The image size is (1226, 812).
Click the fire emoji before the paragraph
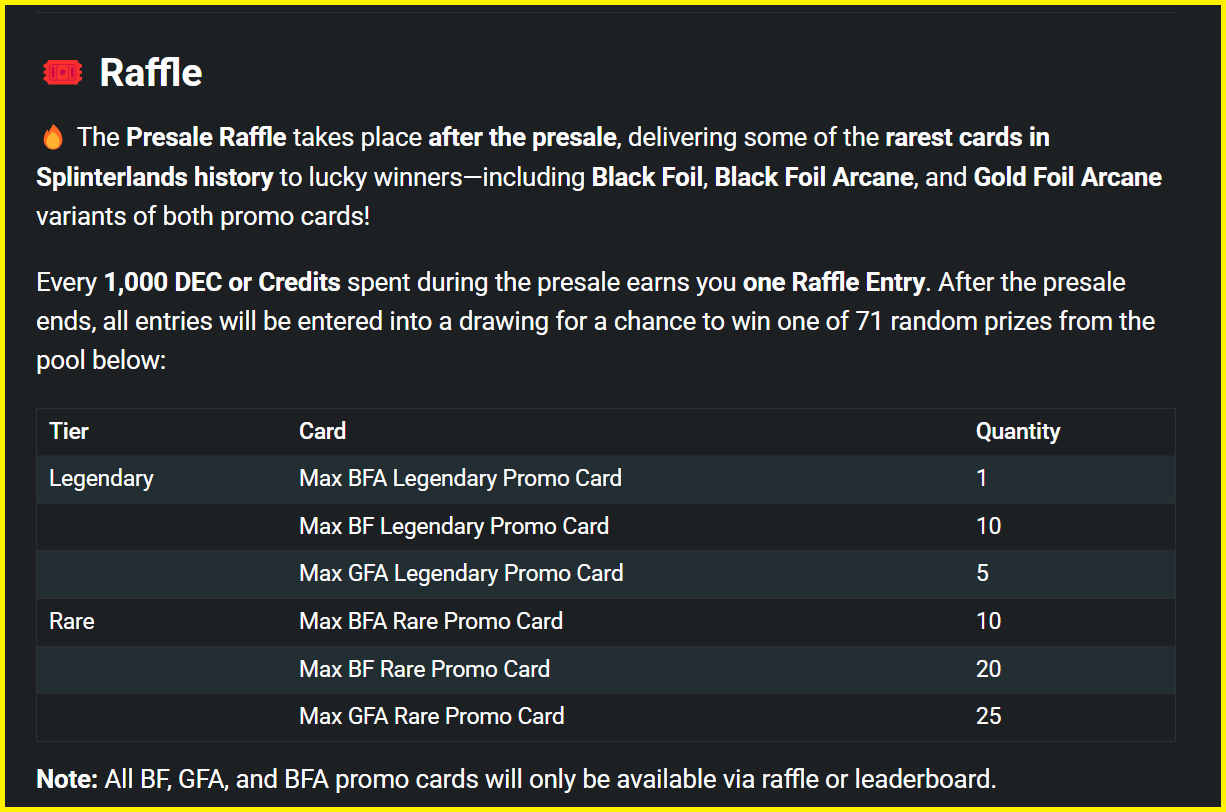click(54, 136)
